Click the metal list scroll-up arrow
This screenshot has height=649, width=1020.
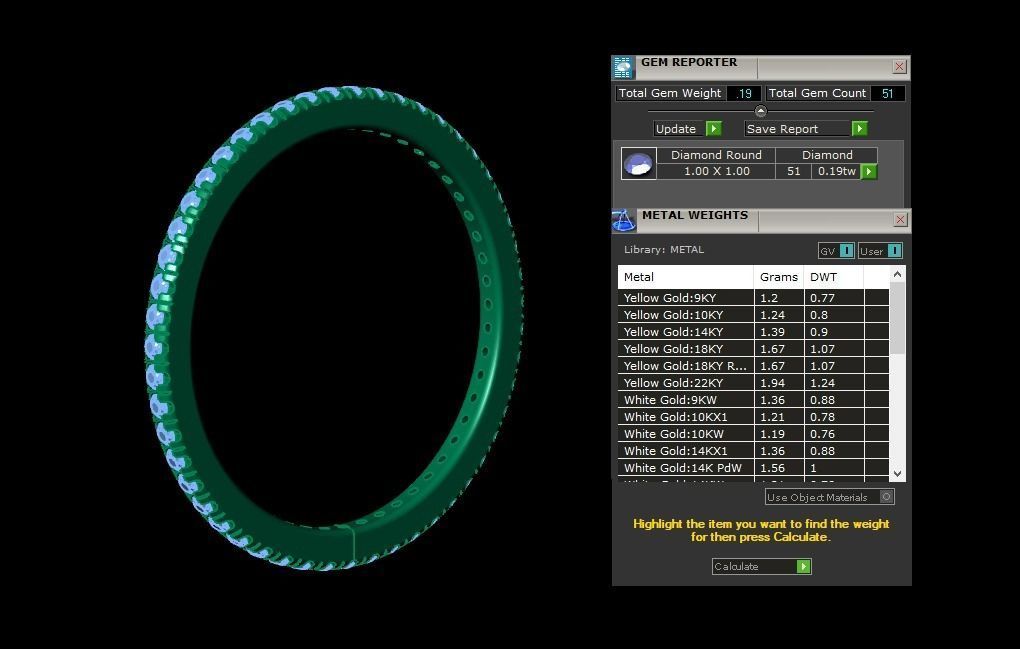click(x=898, y=274)
